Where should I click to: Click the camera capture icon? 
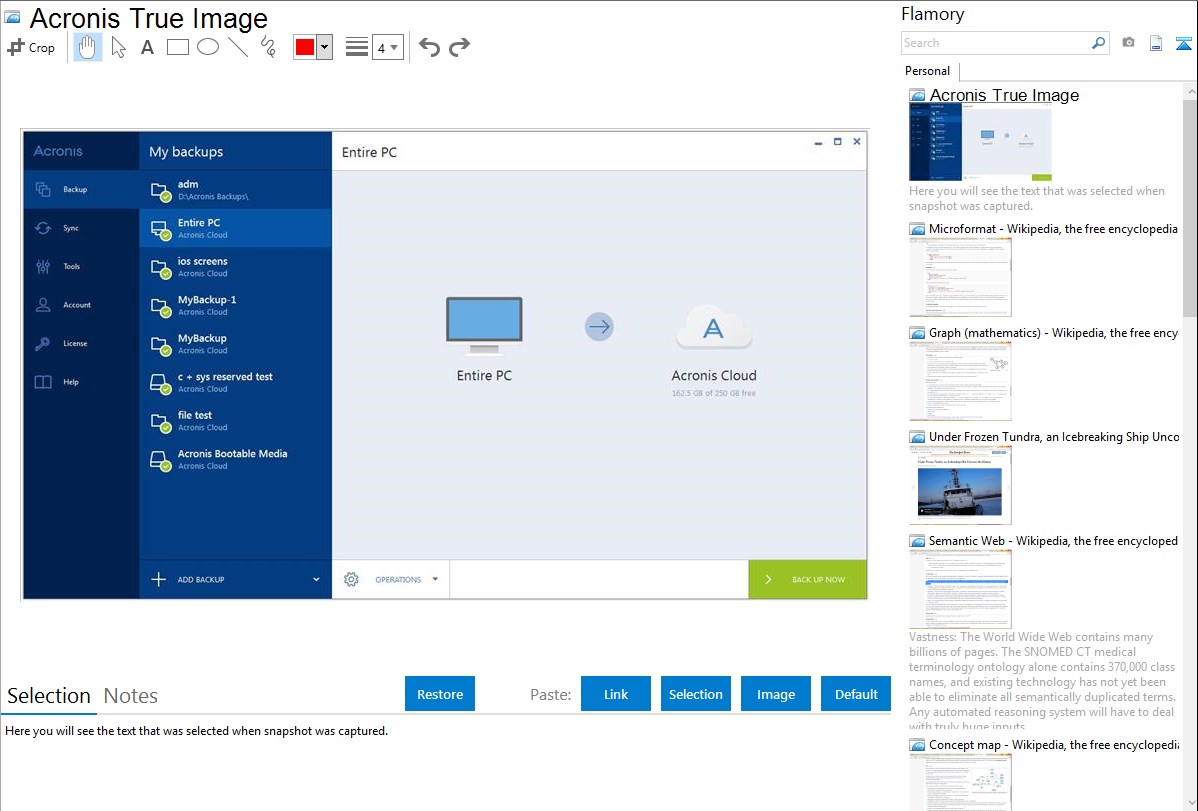click(x=1128, y=43)
